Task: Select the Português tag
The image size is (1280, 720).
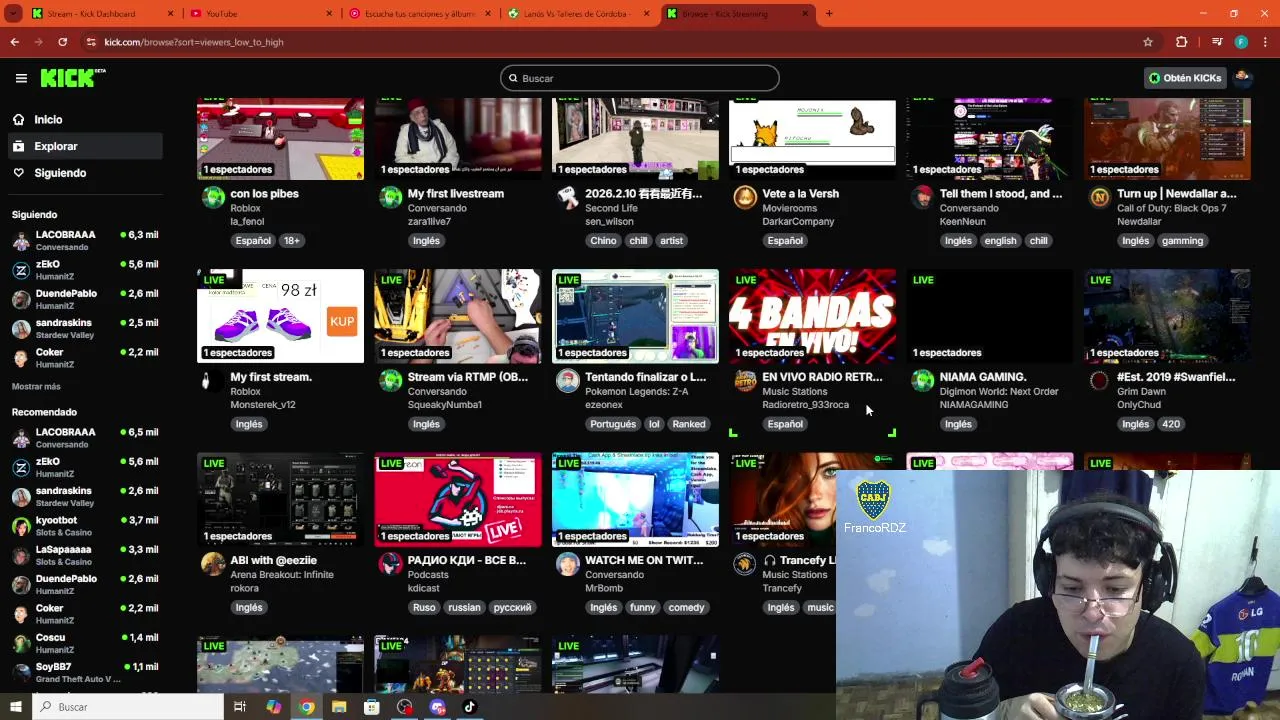Action: tap(613, 424)
